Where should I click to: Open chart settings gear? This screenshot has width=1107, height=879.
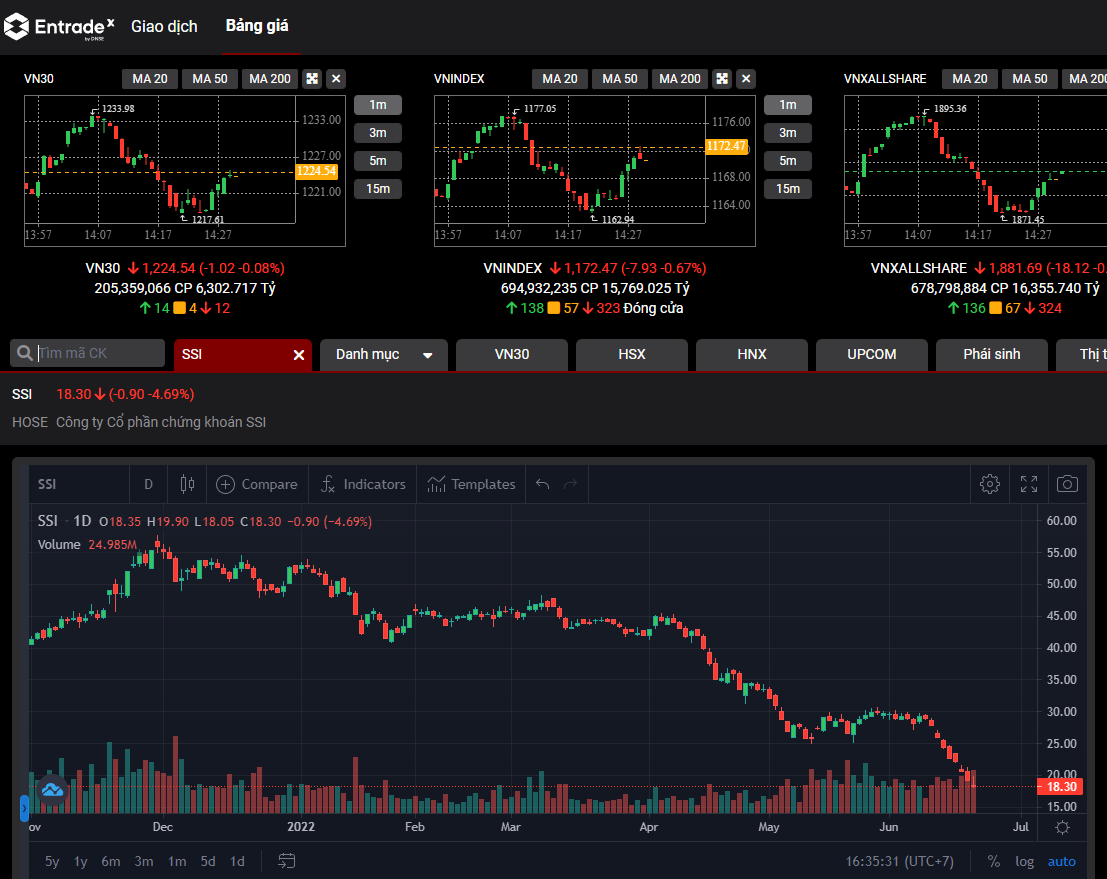coord(990,484)
